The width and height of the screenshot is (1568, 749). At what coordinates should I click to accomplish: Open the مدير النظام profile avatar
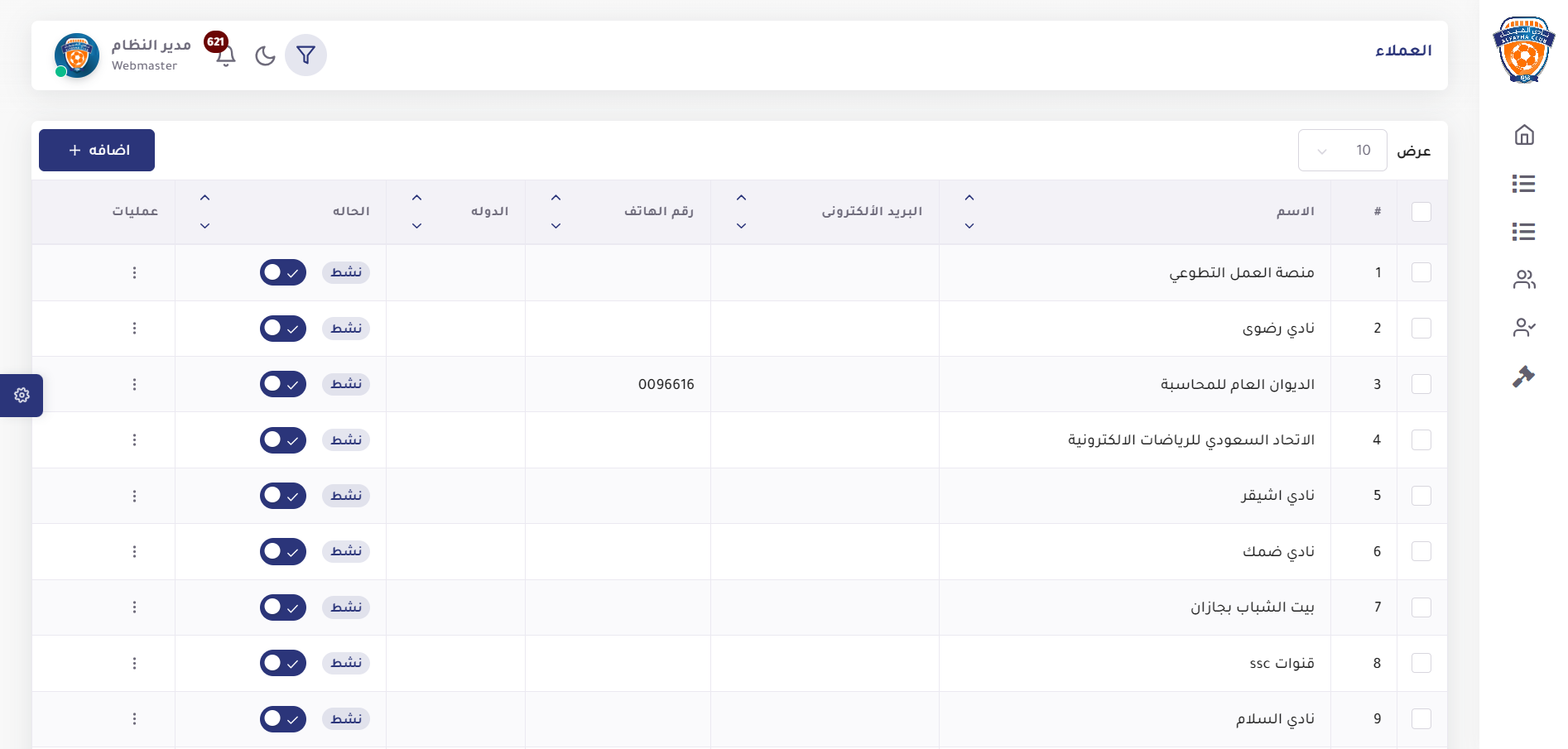[77, 55]
